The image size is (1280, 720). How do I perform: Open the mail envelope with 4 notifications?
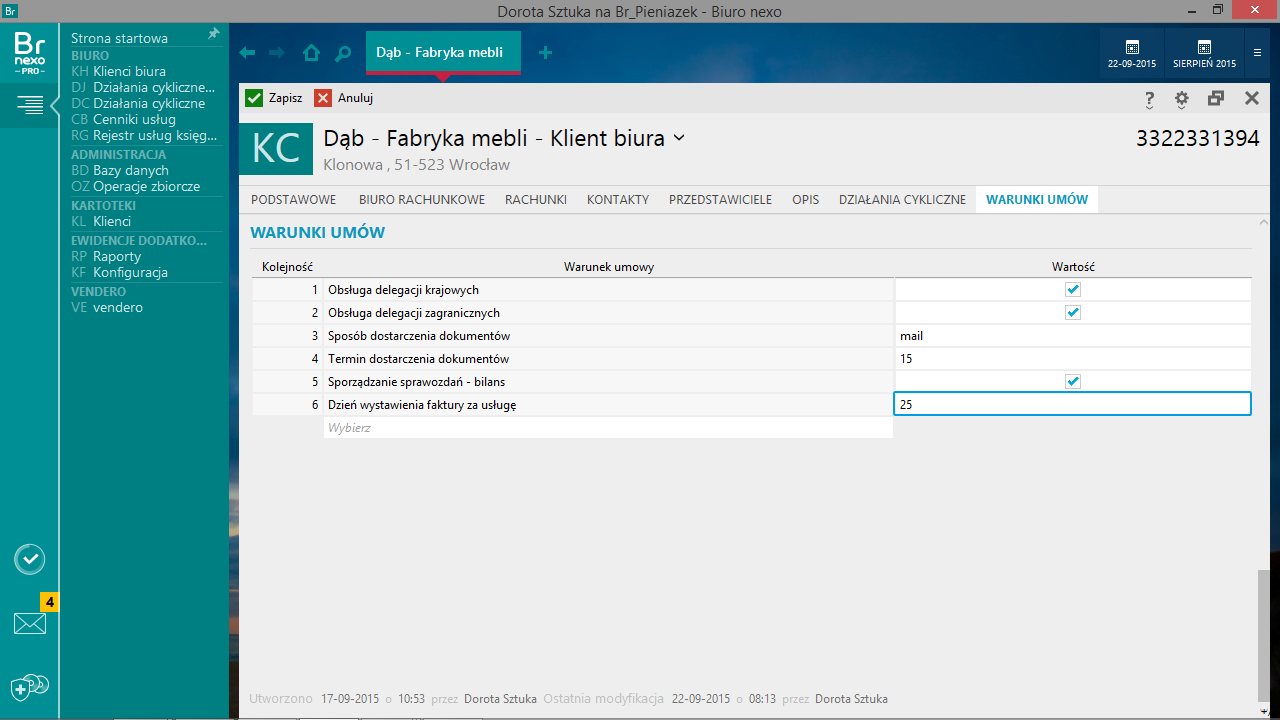point(30,623)
